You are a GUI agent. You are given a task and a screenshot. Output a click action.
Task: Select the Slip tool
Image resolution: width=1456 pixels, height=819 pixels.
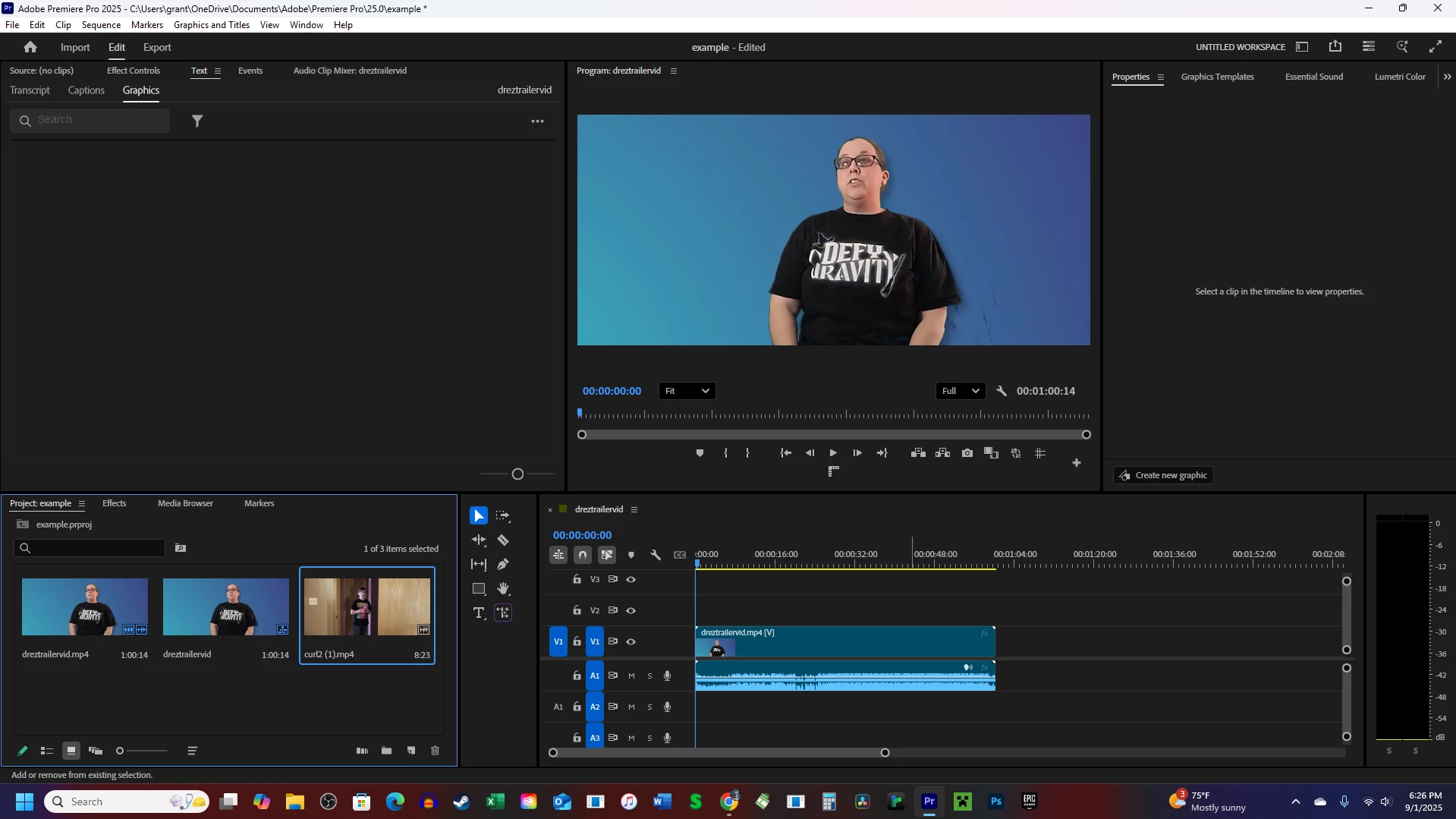coord(479,565)
